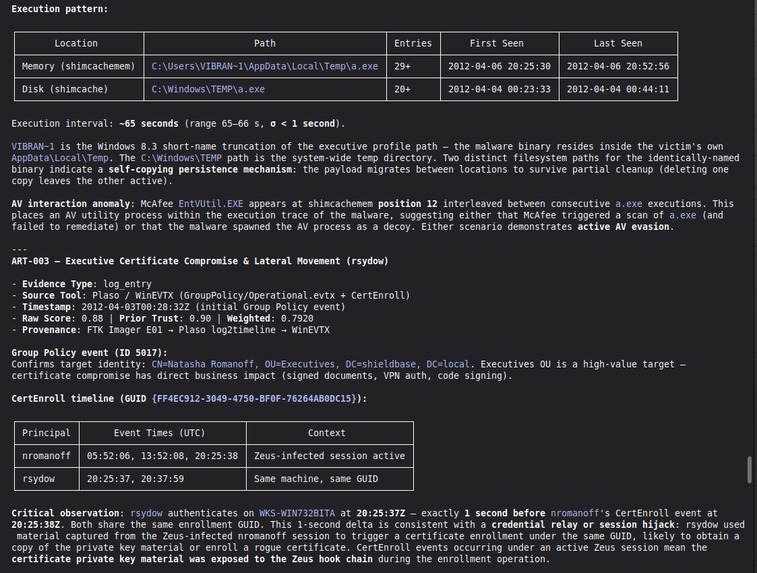Click 'EntVUtil.EXE' highlighted text
Image resolution: width=757 pixels, height=573 pixels.
(210, 204)
